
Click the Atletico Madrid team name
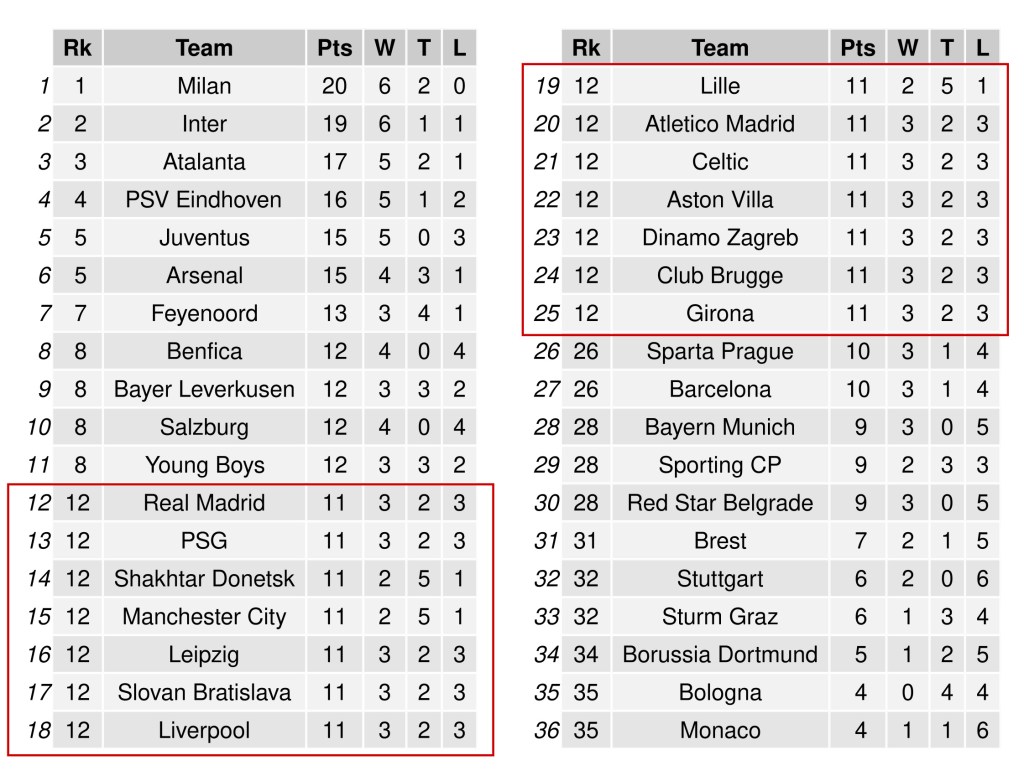pyautogui.click(x=720, y=124)
